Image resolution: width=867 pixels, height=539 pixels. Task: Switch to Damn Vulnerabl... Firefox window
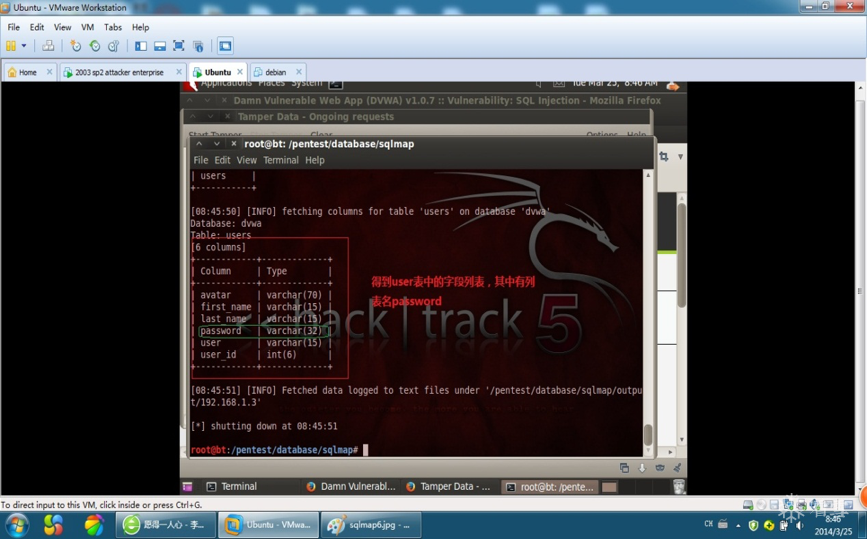point(351,486)
